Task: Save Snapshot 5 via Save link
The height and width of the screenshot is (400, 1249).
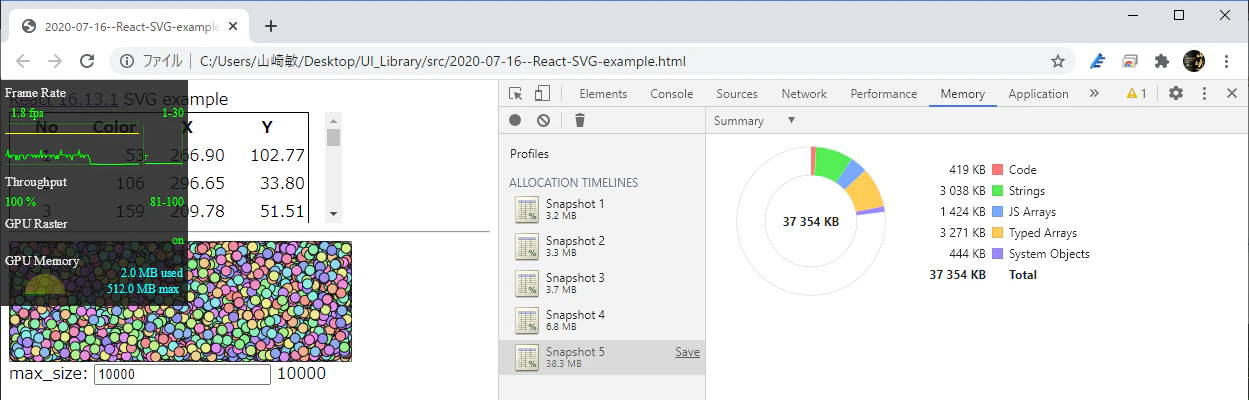Action: coord(687,352)
